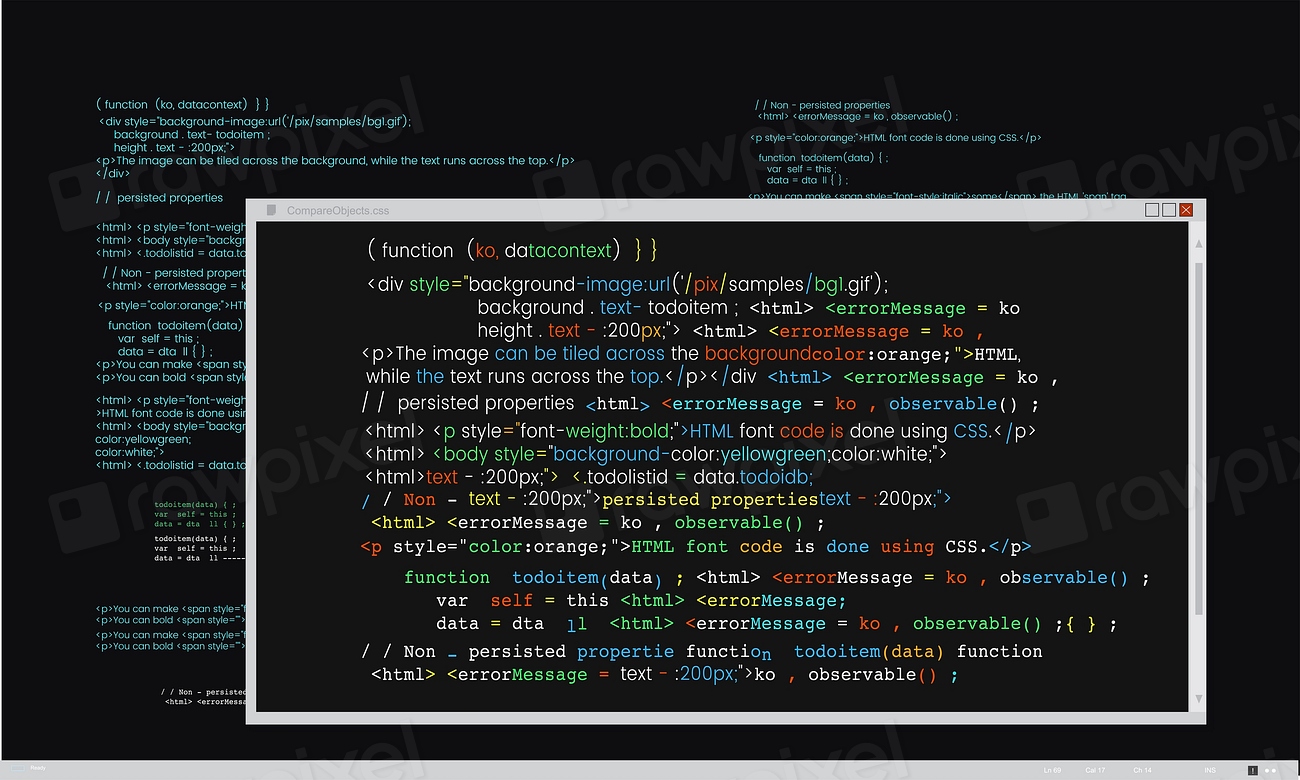
Task: Click the Ch 14 character indicator
Action: click(x=1142, y=770)
